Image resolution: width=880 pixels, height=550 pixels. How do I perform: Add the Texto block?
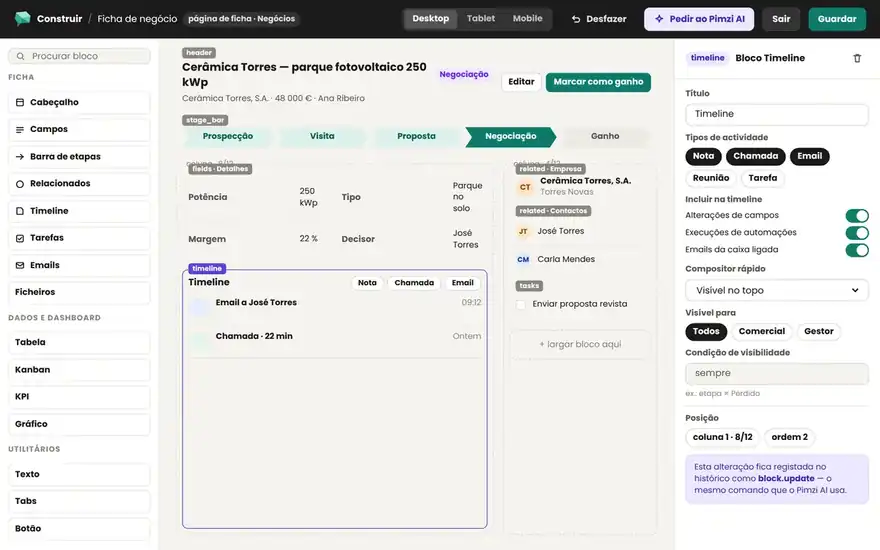click(79, 474)
